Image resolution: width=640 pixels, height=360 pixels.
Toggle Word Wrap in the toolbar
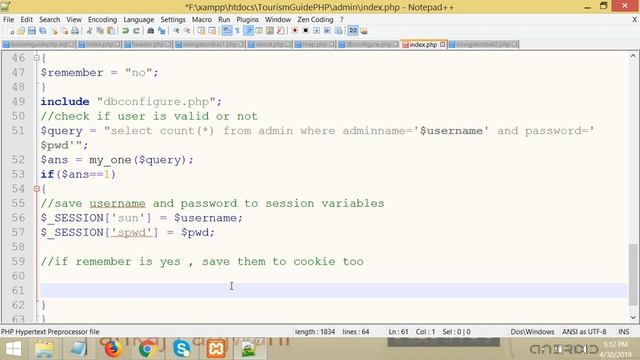[227, 31]
